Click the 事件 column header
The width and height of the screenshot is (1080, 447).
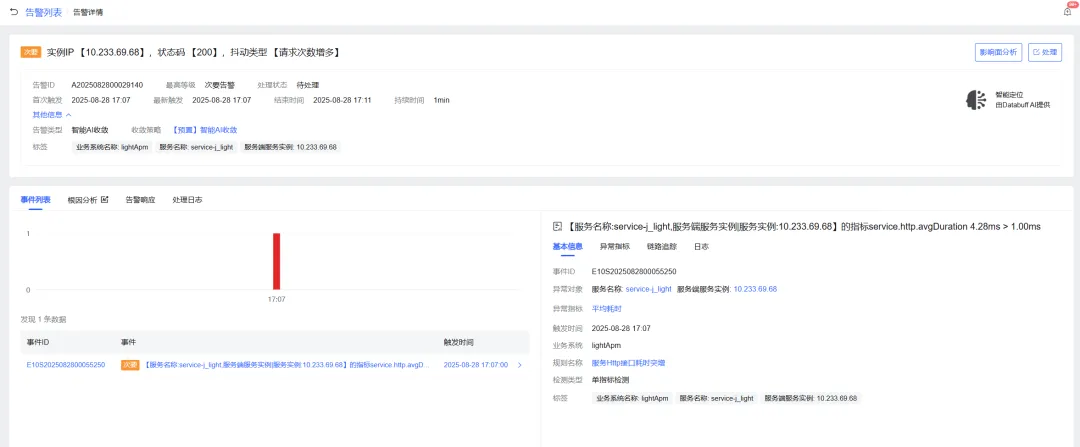tap(128, 342)
